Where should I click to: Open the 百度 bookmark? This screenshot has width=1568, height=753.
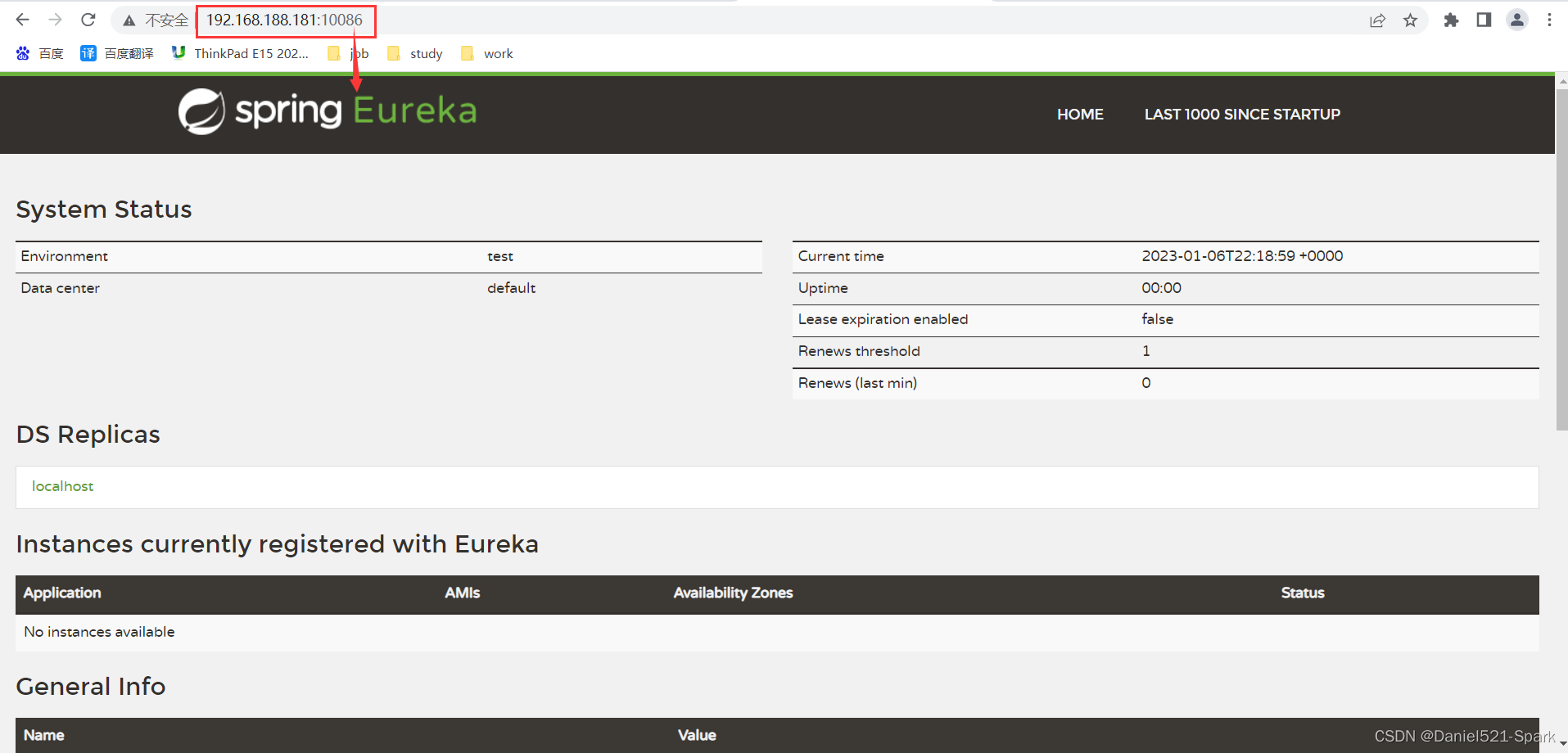[x=39, y=53]
